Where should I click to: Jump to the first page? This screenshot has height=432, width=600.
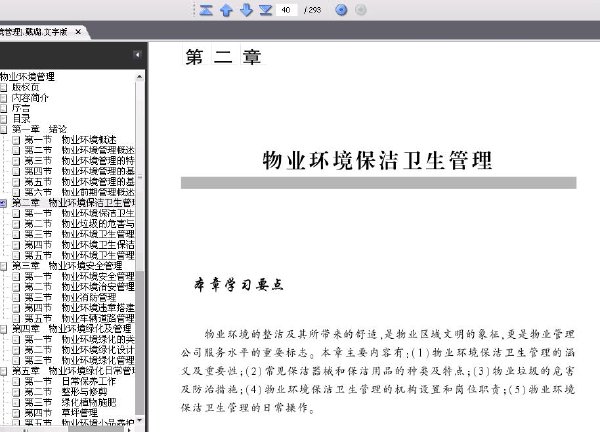[206, 10]
